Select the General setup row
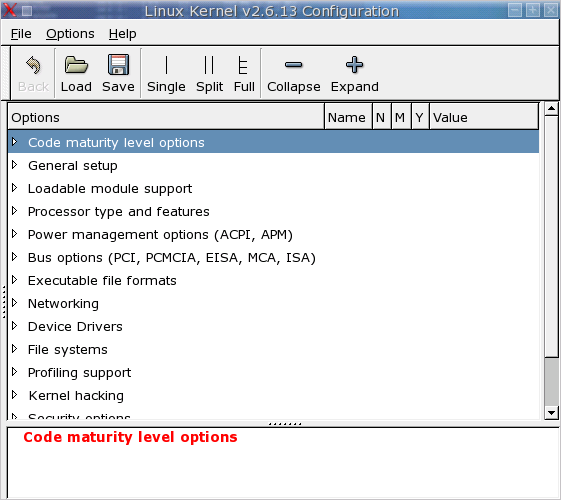 tap(273, 165)
